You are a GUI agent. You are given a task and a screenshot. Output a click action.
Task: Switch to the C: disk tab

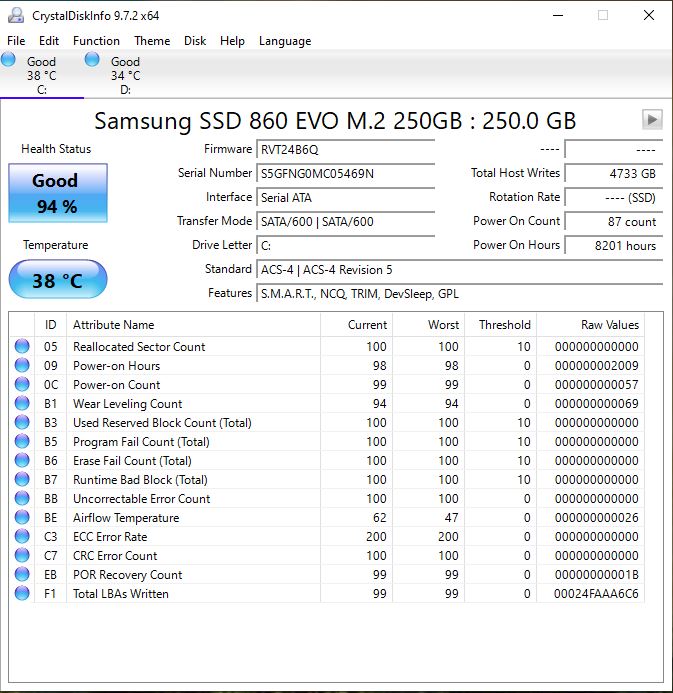click(x=42, y=75)
